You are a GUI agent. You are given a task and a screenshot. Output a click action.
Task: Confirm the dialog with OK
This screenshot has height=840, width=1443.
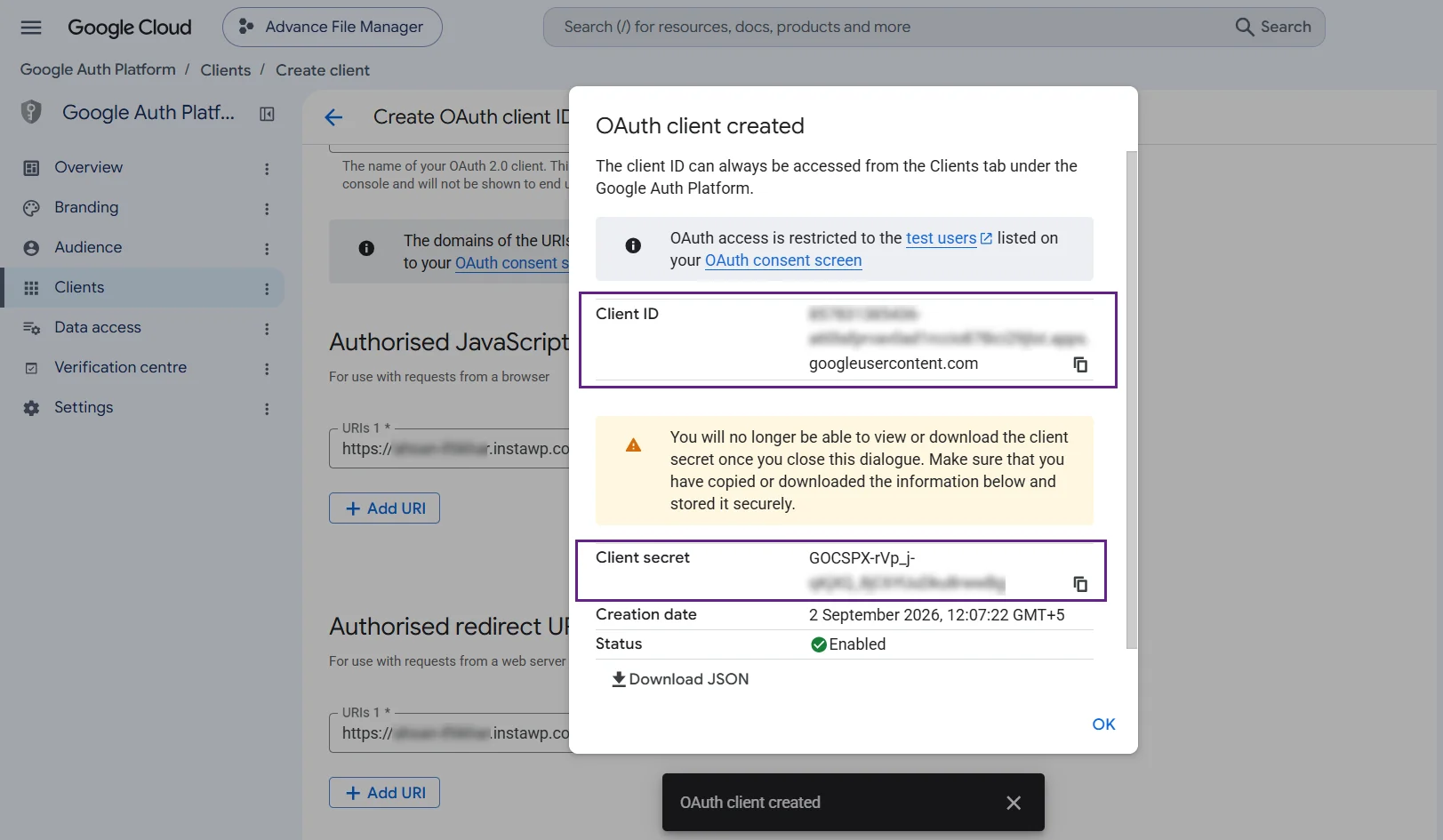[1103, 724]
